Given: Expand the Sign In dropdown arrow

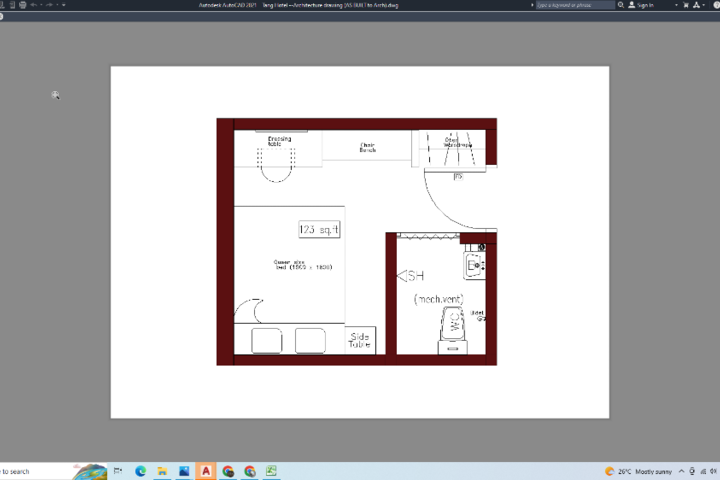Looking at the screenshot, I should tap(676, 5).
